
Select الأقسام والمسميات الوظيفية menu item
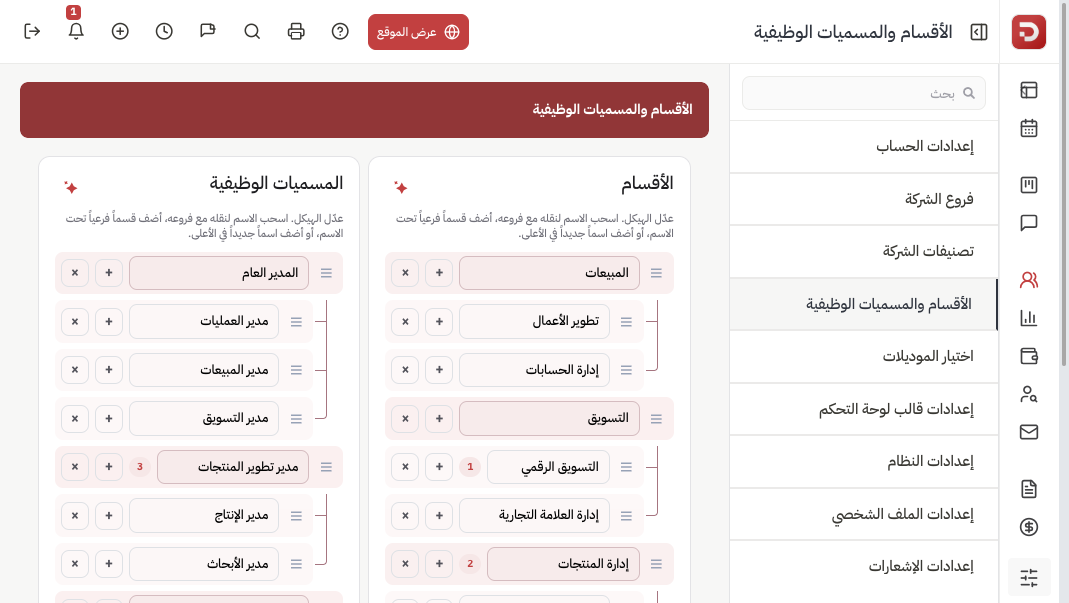pyautogui.click(x=864, y=304)
